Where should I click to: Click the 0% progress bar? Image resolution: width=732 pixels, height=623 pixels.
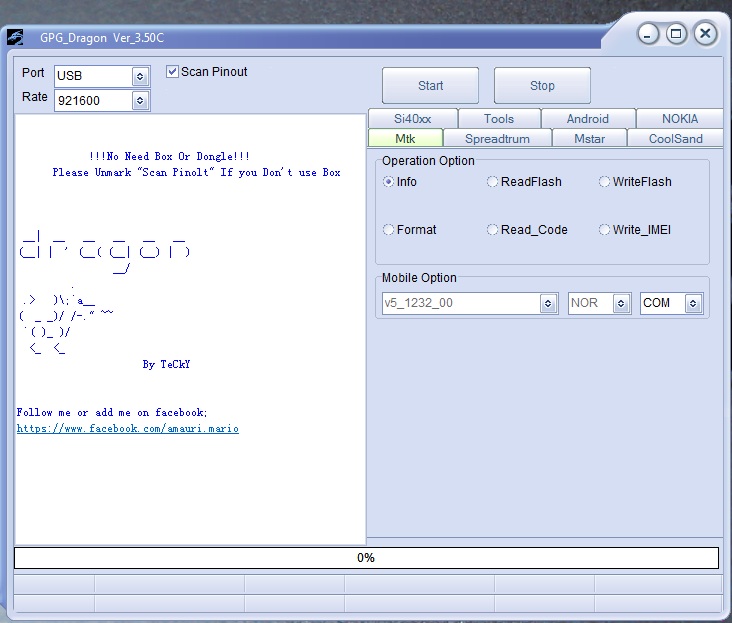366,558
